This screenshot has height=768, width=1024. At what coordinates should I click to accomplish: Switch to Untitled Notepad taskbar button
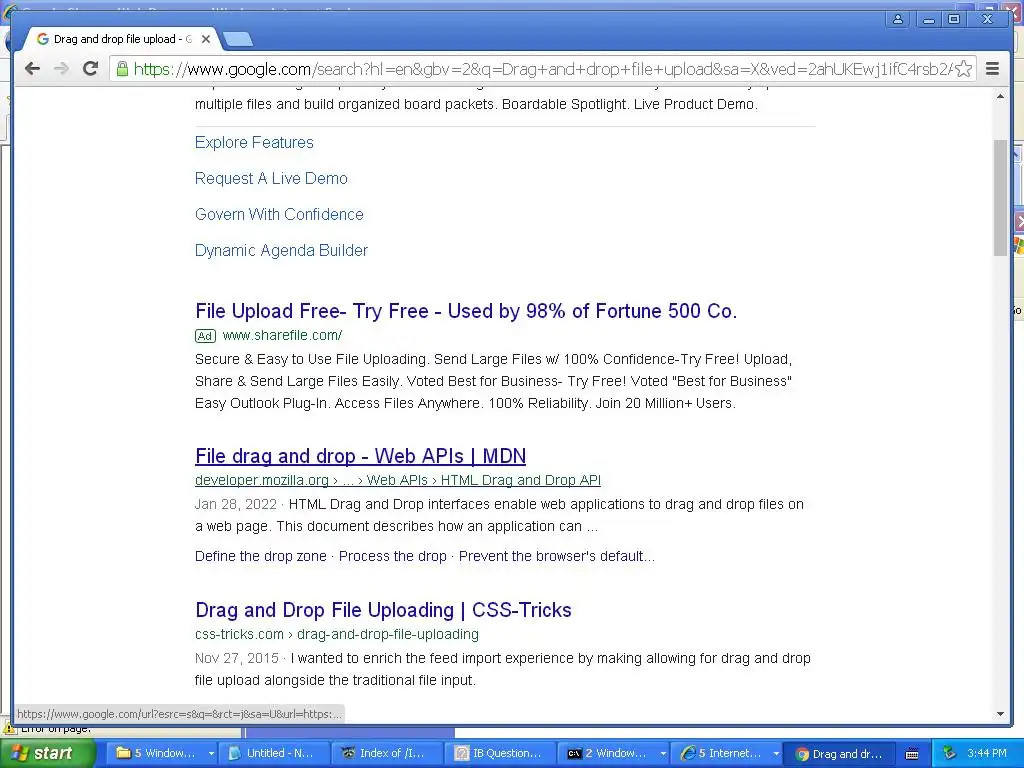(x=273, y=753)
